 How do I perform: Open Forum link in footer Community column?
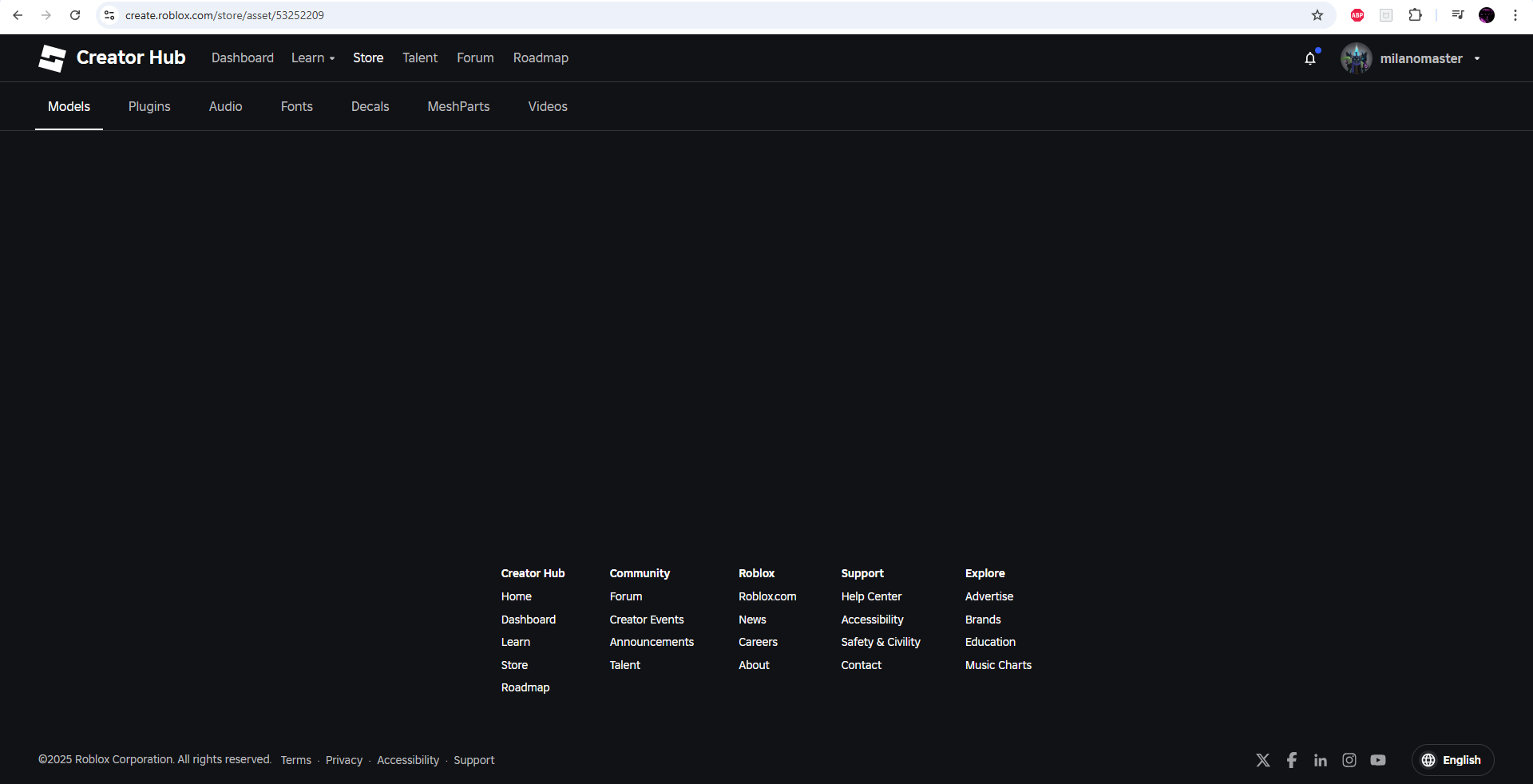[x=626, y=596]
